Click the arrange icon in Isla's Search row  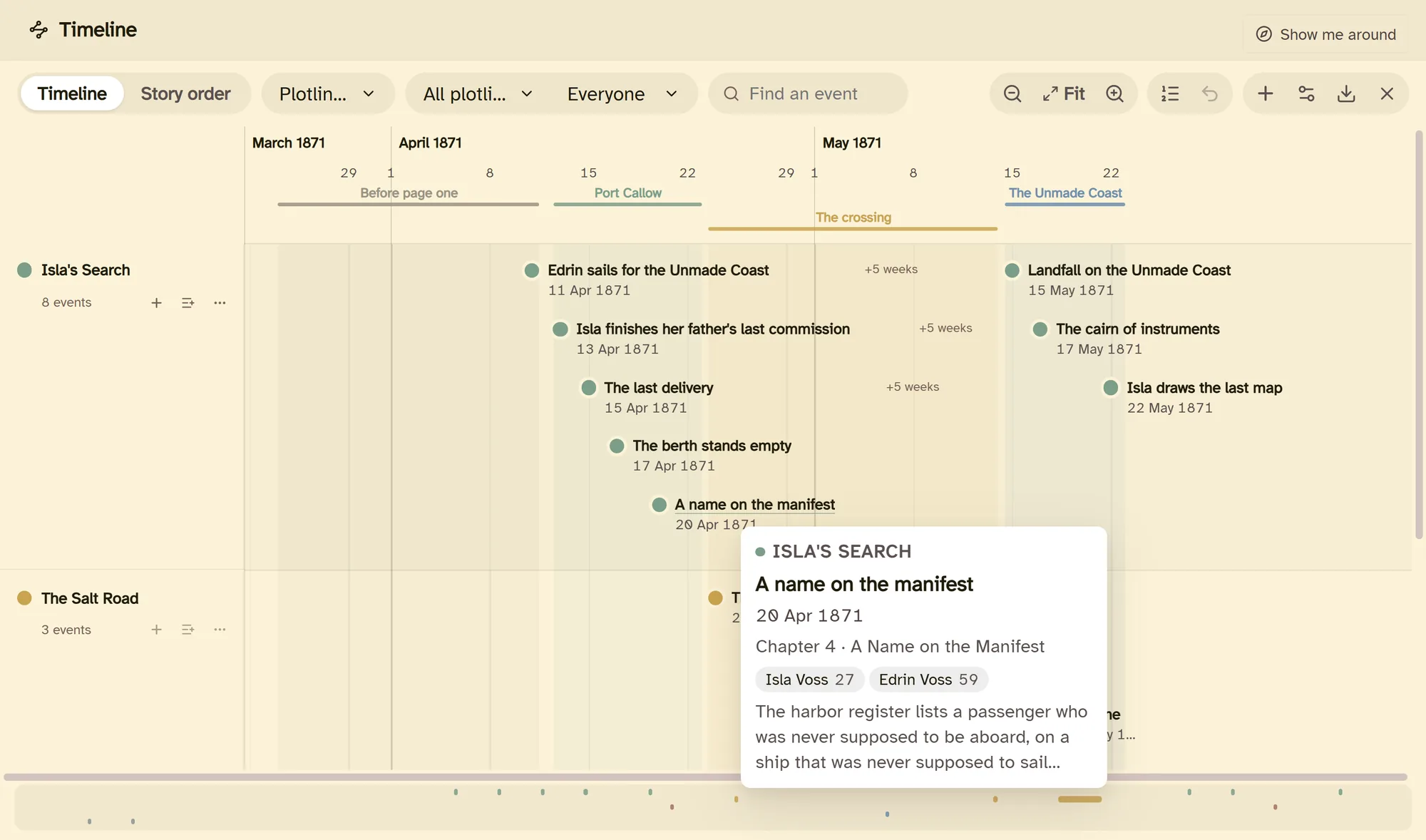[x=188, y=303]
